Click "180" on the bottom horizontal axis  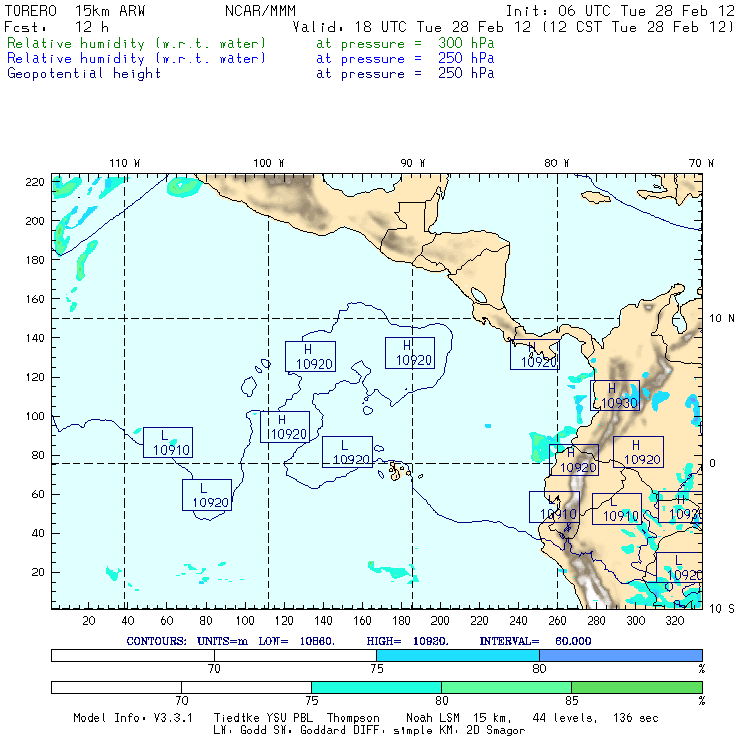click(402, 621)
